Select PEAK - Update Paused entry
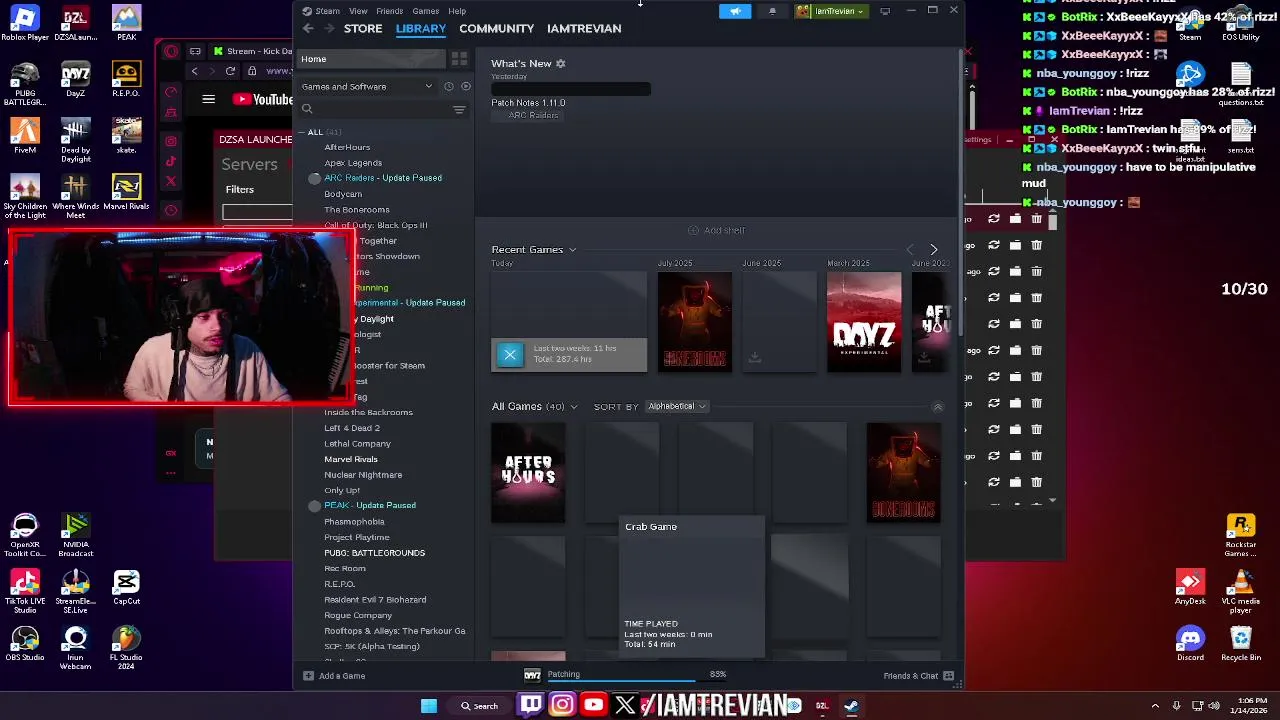 (x=369, y=505)
